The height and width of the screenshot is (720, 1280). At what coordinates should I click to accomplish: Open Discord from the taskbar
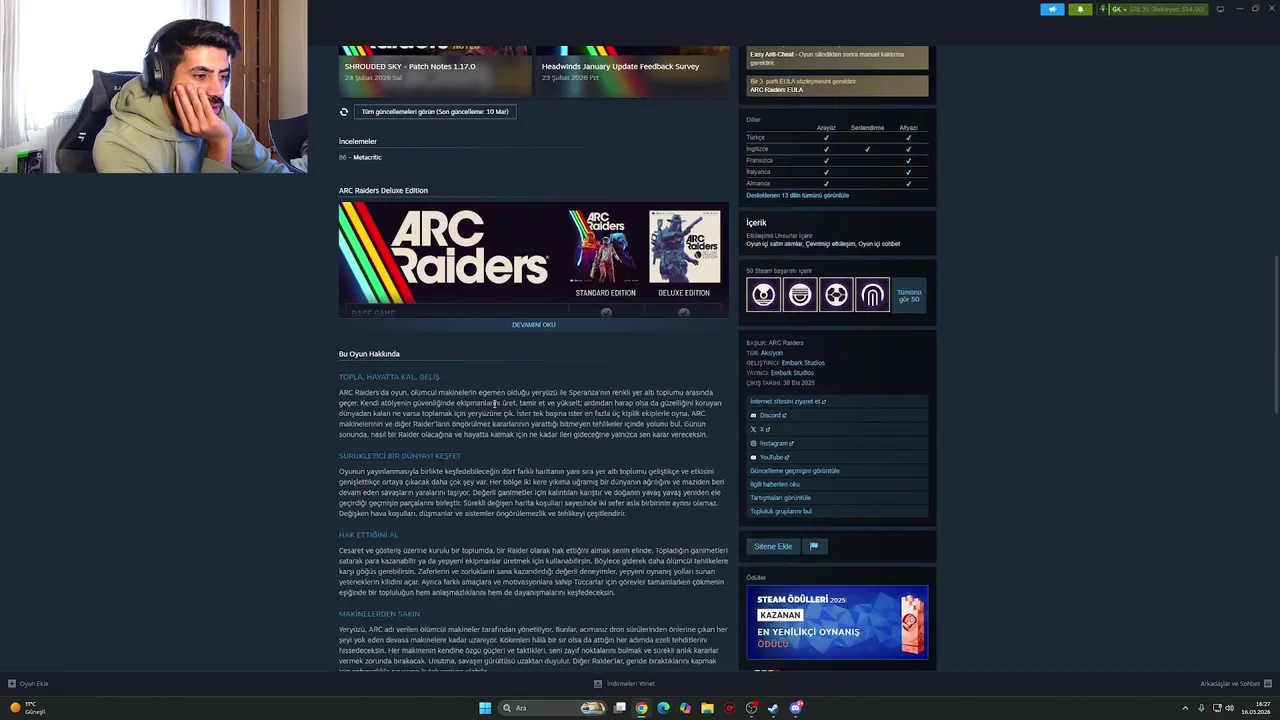[x=795, y=708]
